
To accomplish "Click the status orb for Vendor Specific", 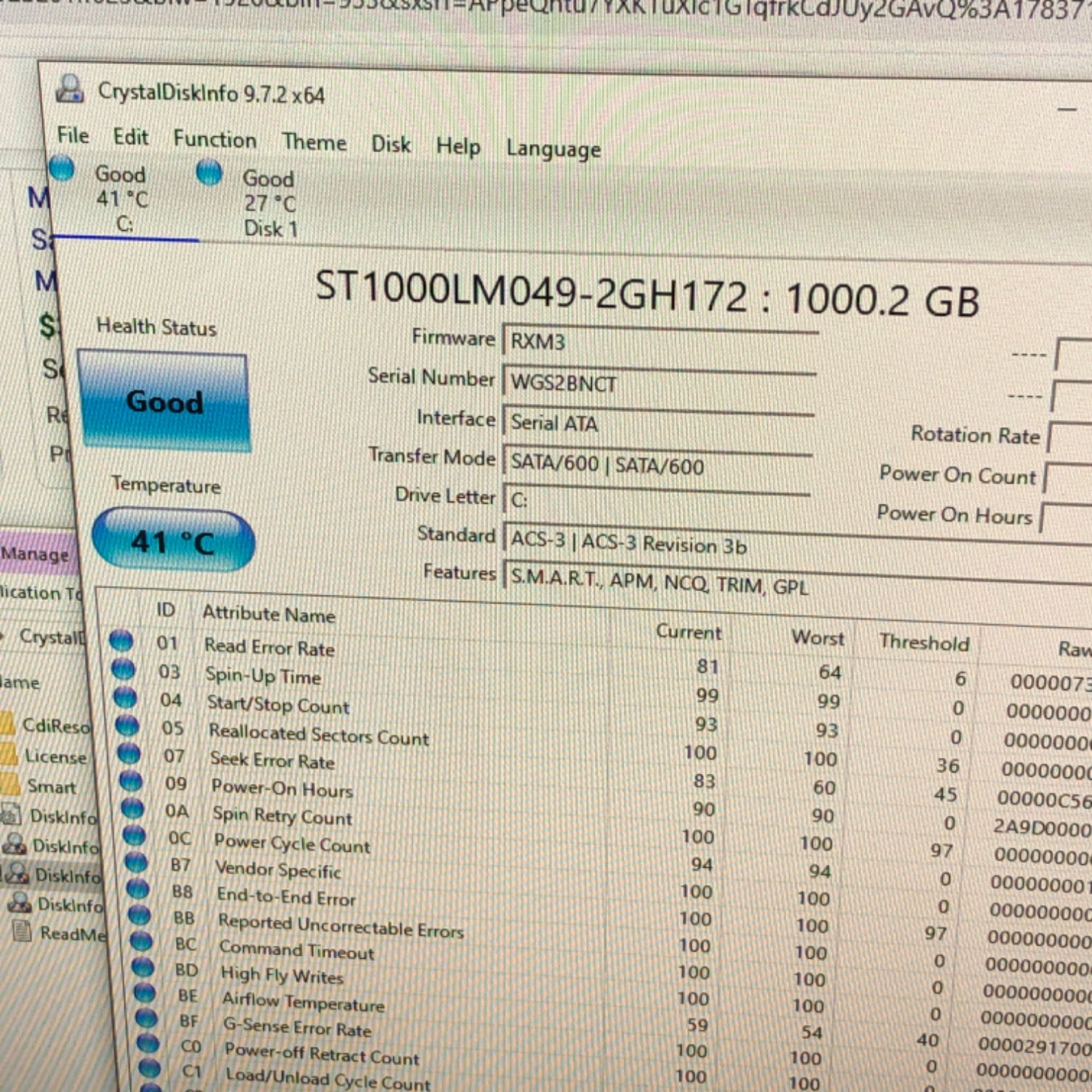I will tap(136, 862).
